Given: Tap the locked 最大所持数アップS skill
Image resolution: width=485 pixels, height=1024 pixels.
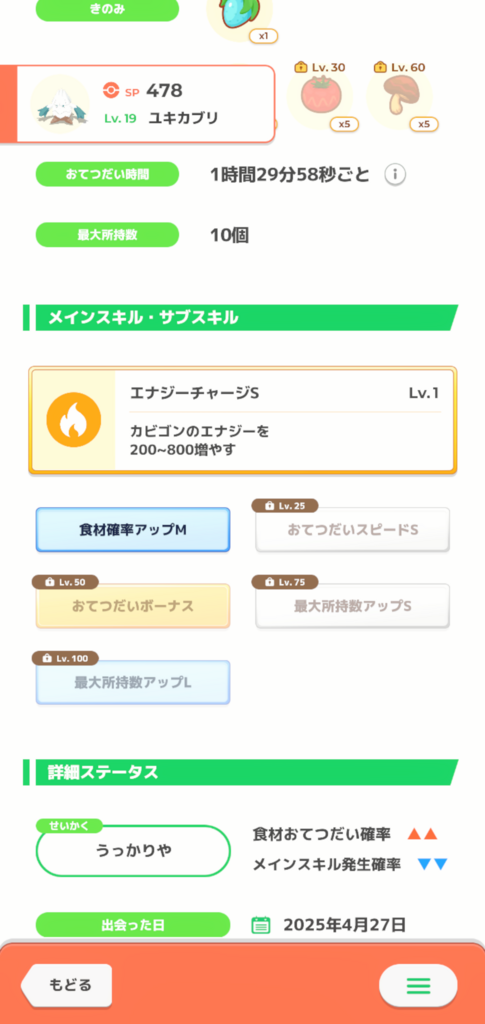Looking at the screenshot, I should [x=352, y=606].
